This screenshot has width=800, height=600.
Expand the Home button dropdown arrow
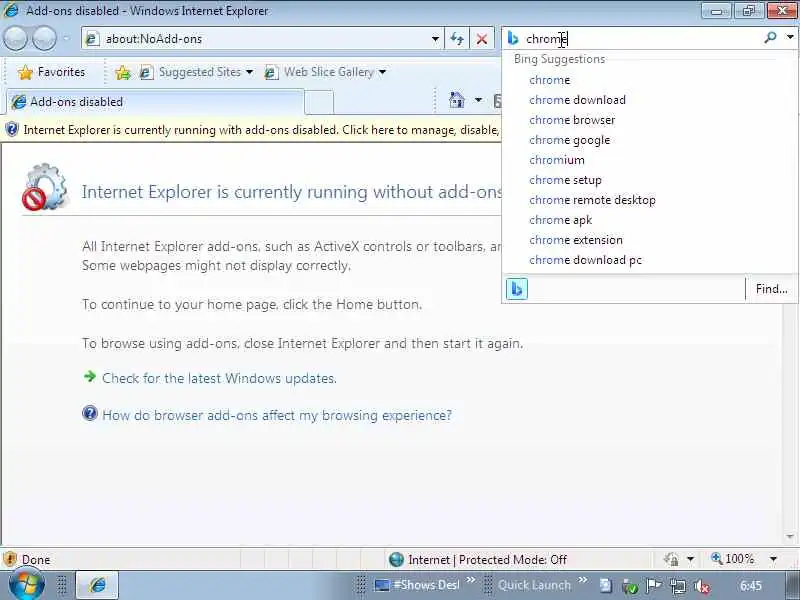coord(478,100)
